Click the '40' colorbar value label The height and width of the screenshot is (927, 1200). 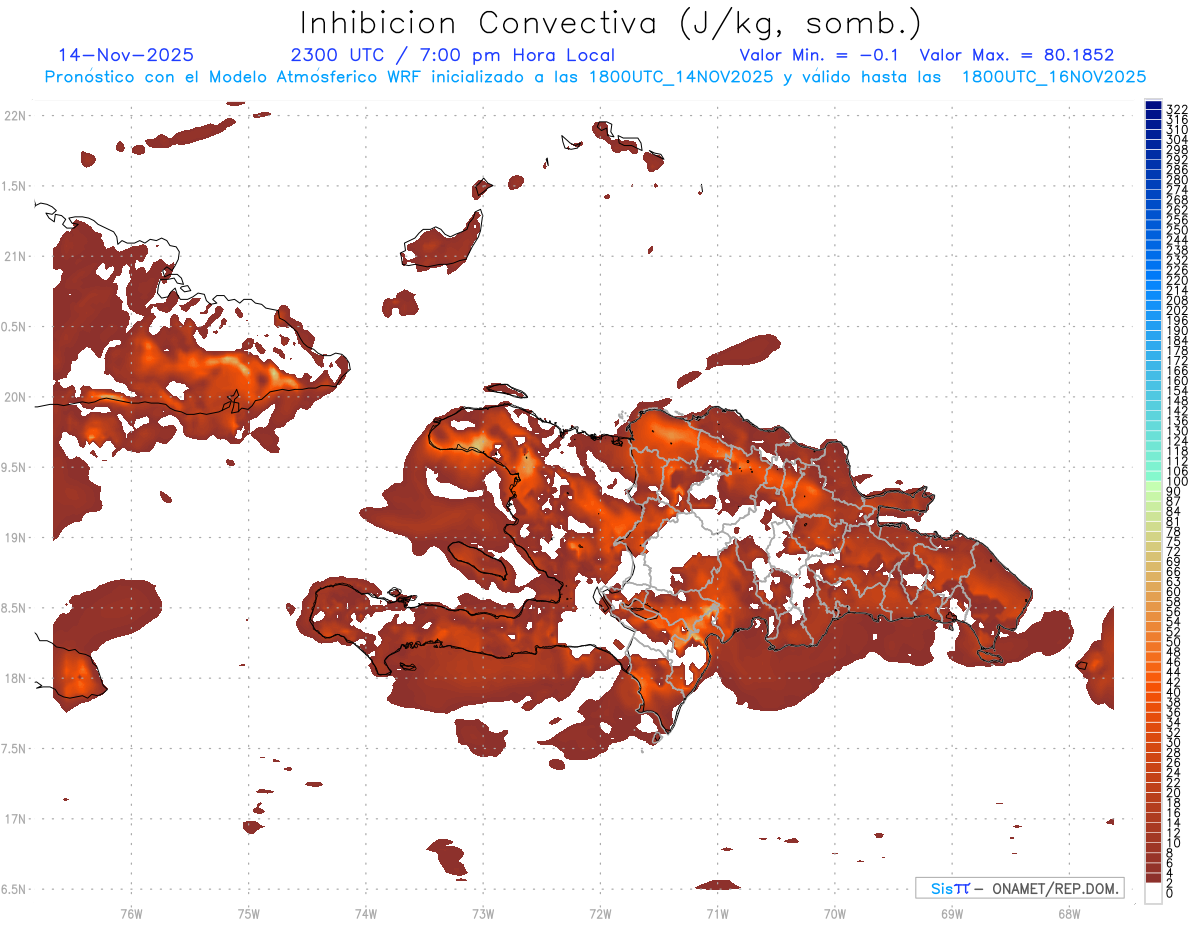1174,692
